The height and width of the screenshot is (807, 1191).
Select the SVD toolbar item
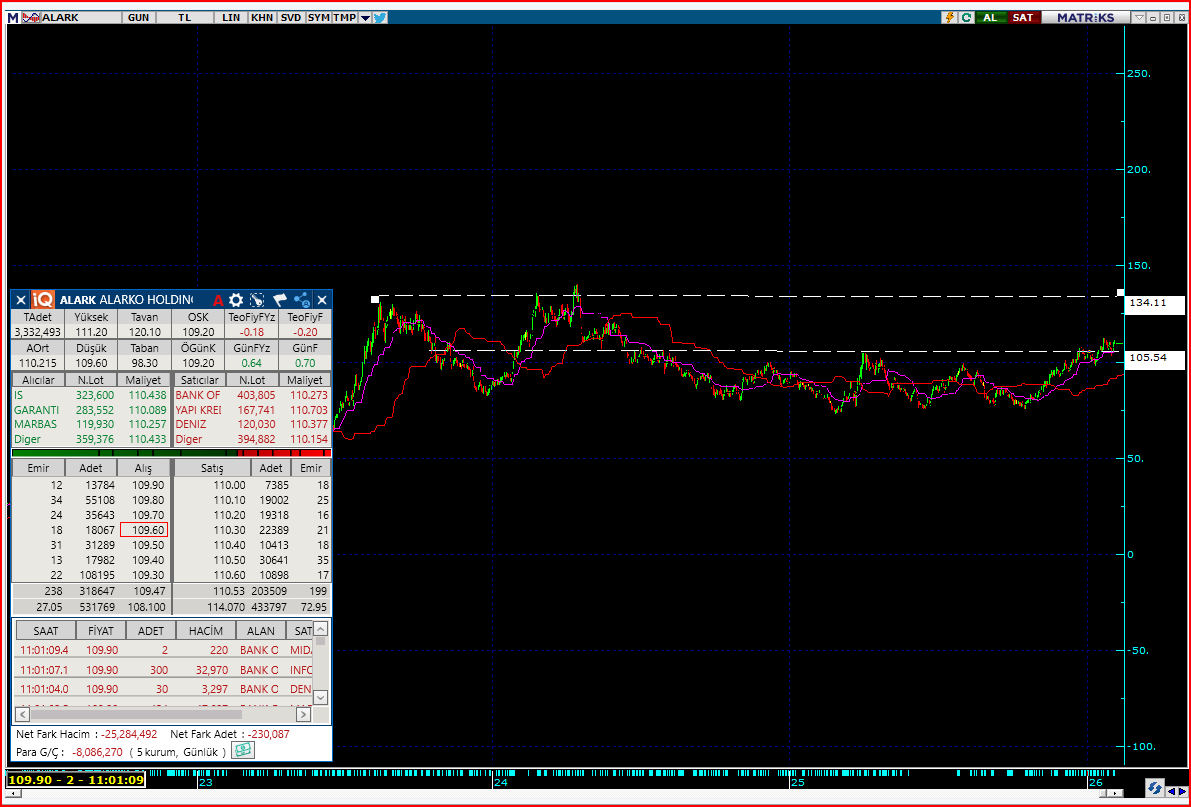coord(290,17)
